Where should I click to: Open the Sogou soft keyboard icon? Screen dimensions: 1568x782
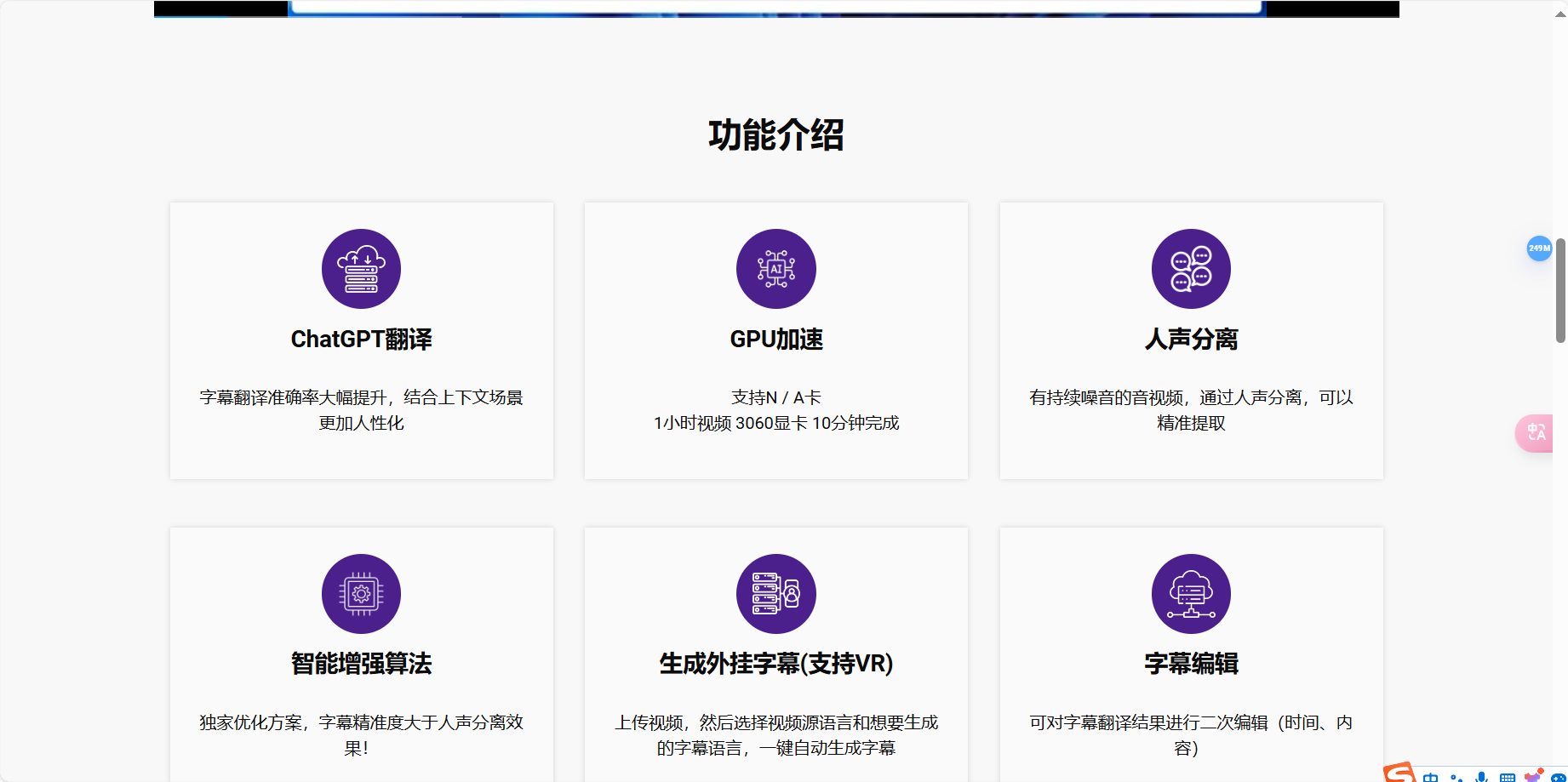[1508, 778]
